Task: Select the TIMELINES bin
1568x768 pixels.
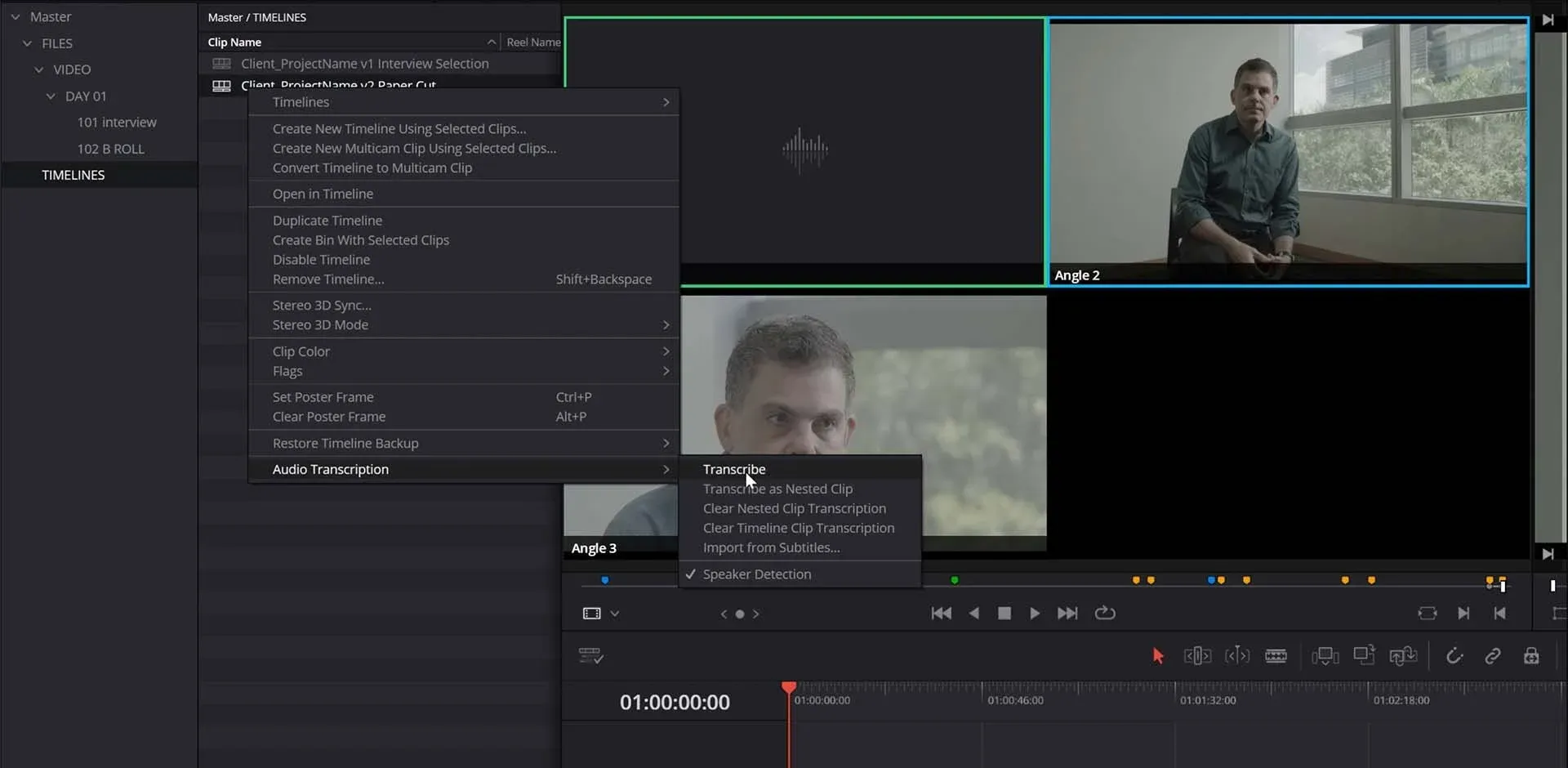Action: (x=100, y=175)
